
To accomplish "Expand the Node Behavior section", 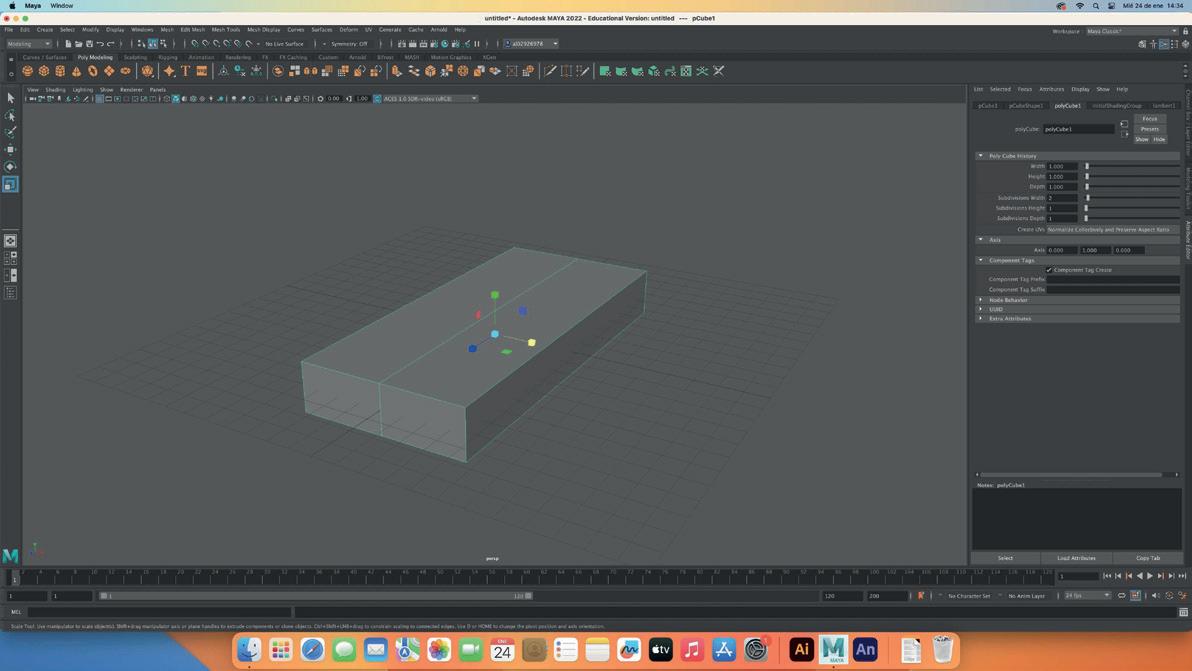I will [981, 299].
